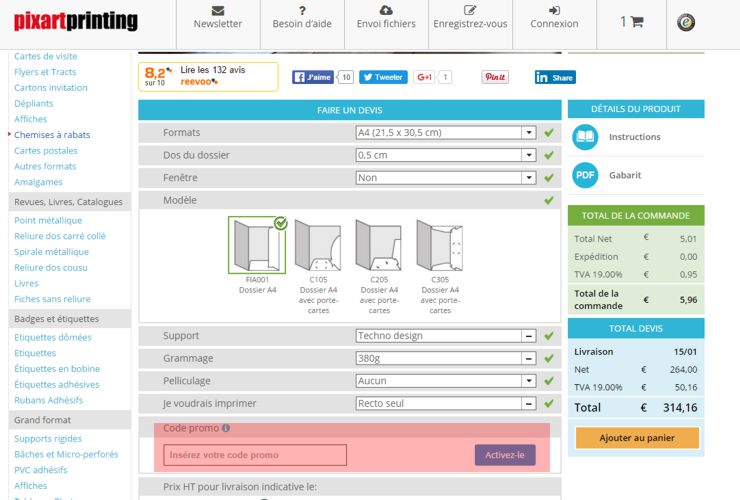Click the Facebook like count 10

pyautogui.click(x=346, y=77)
